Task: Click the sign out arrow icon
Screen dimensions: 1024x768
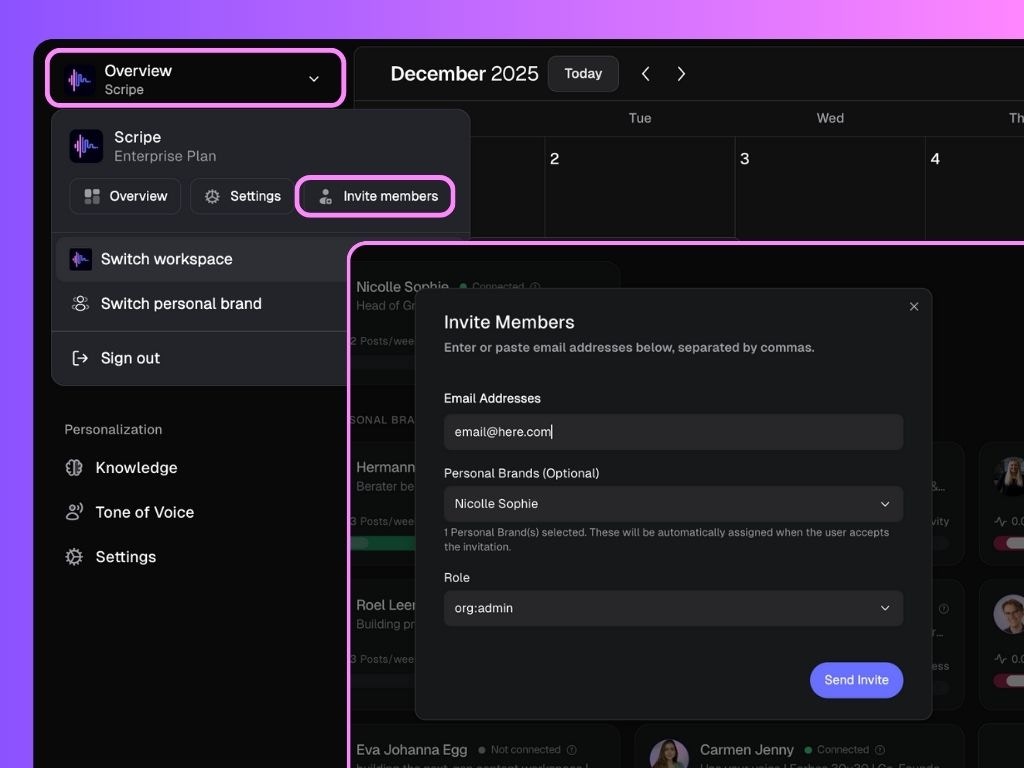Action: [80, 358]
